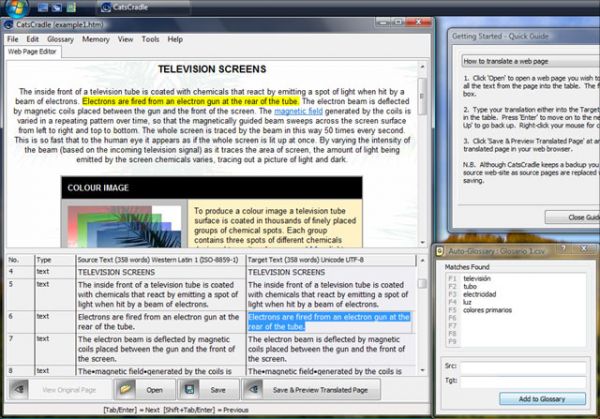Viewport: 600px width, 419px height.
Task: Click Auto-Glossary window title icon
Action: pyautogui.click(x=440, y=251)
